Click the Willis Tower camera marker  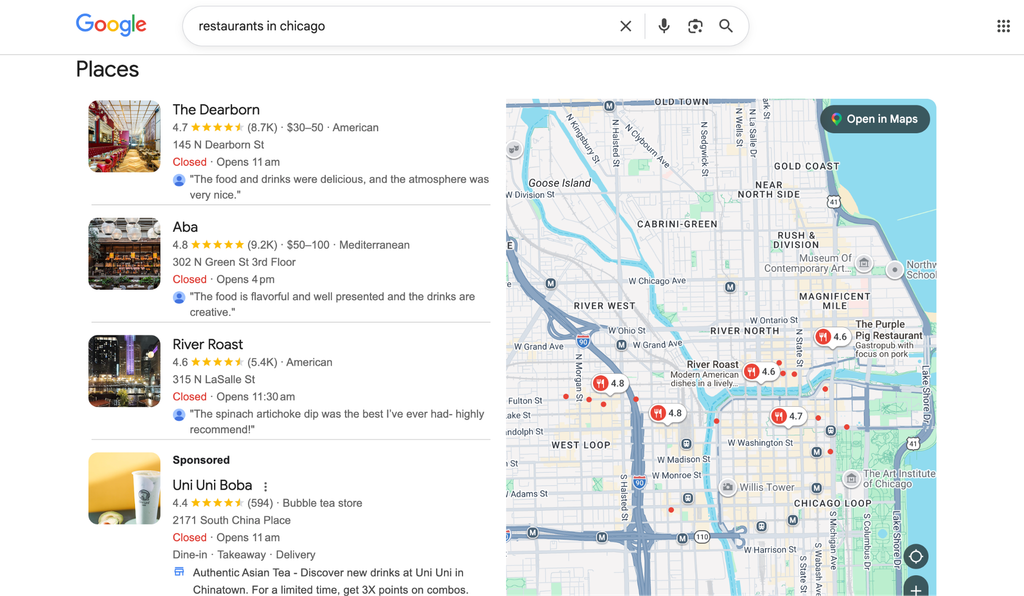pos(727,487)
